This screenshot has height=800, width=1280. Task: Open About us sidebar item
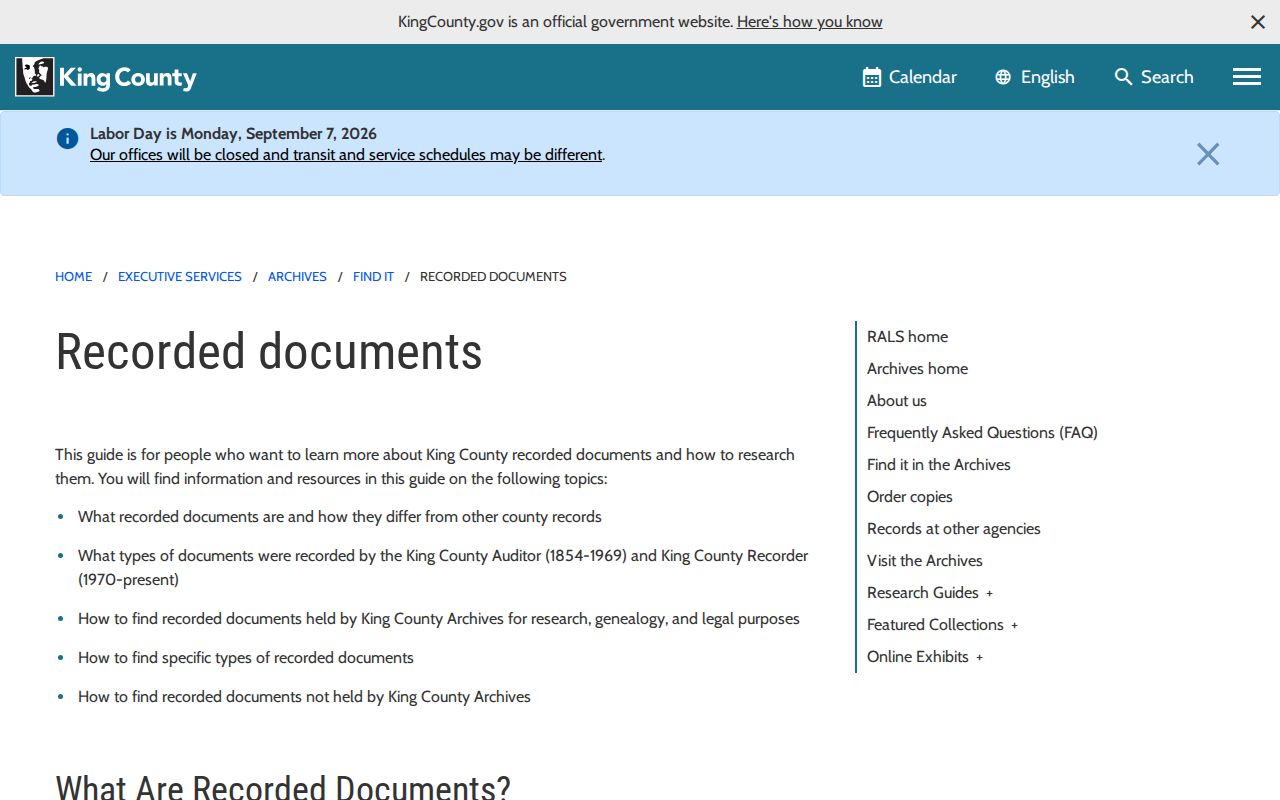(897, 401)
